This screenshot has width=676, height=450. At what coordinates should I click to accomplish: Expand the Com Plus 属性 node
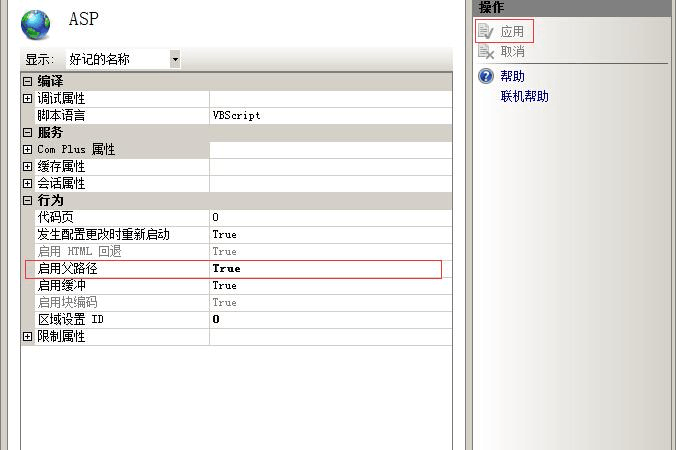[x=28, y=149]
